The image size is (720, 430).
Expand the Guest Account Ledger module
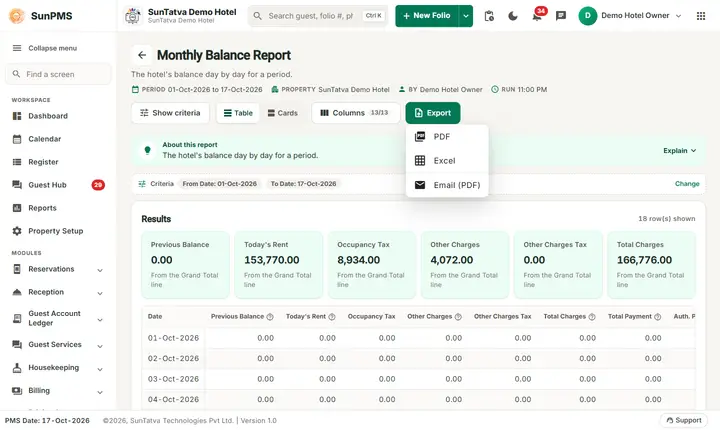point(100,320)
